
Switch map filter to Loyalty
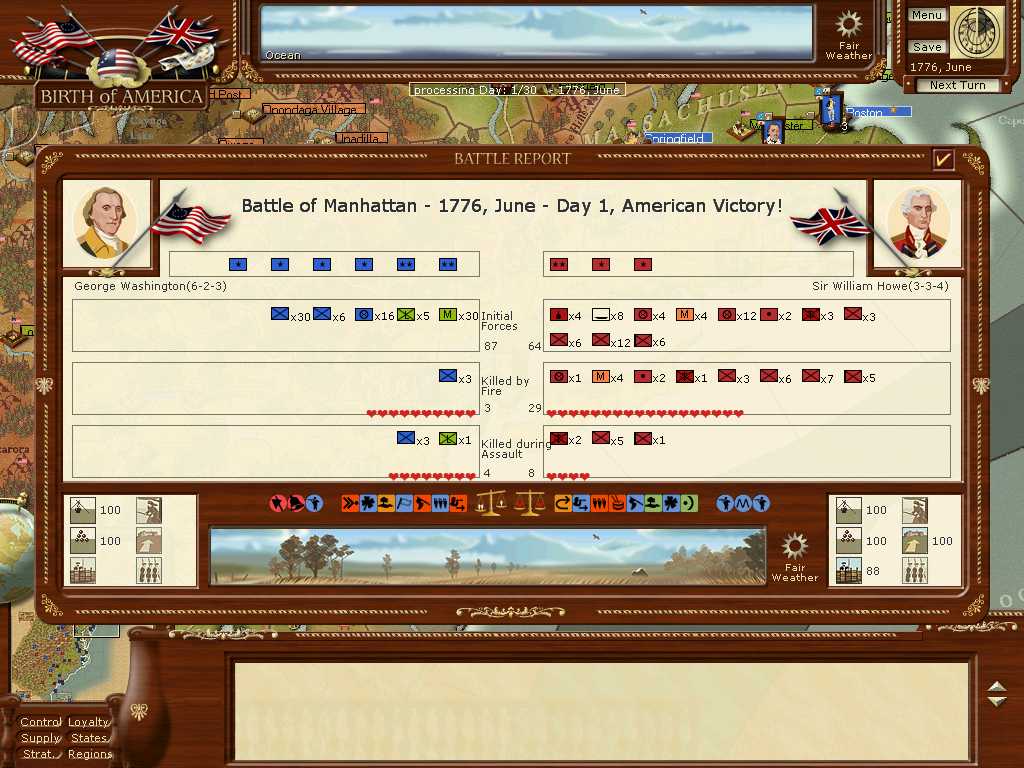click(x=89, y=722)
